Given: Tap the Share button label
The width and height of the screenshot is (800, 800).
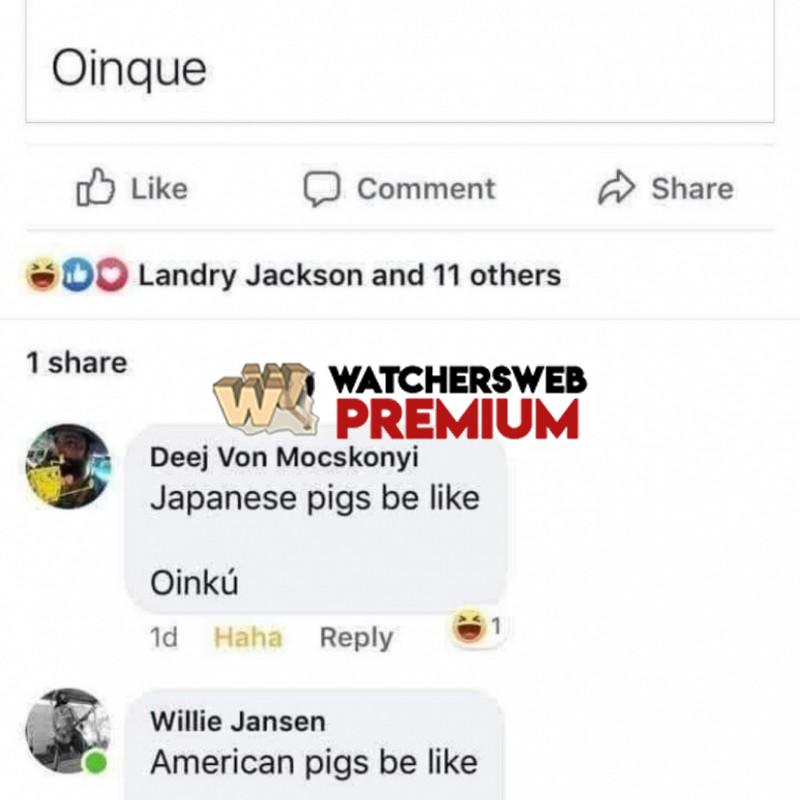Looking at the screenshot, I should tap(692, 189).
